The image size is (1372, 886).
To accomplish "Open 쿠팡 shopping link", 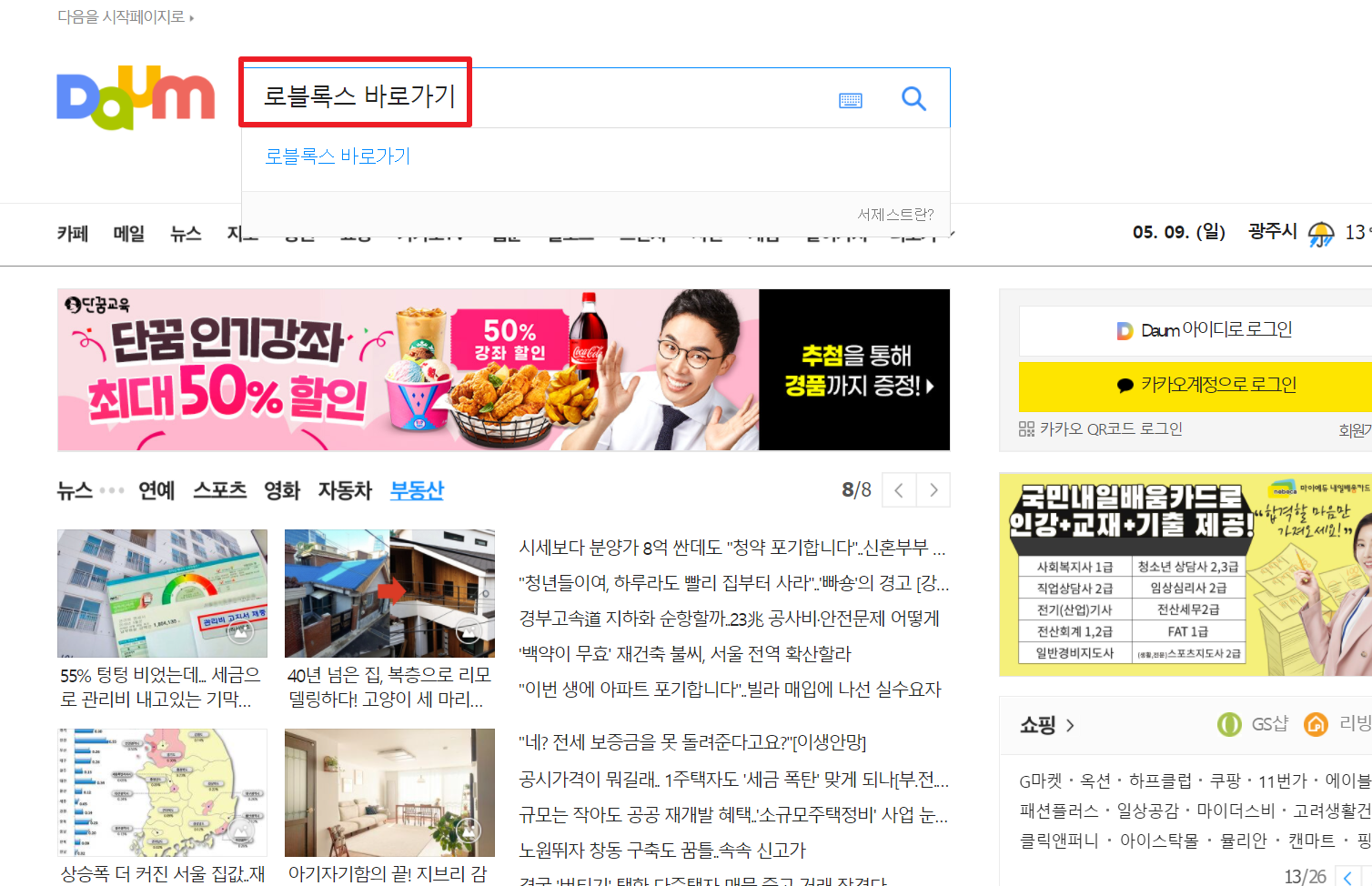I will click(x=1226, y=780).
